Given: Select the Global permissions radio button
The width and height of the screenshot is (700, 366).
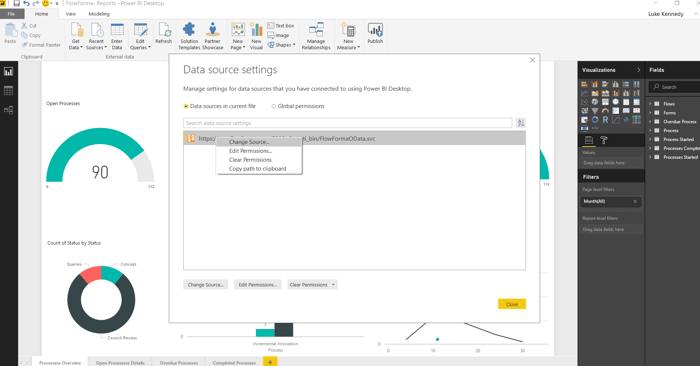Looking at the screenshot, I should pos(274,106).
